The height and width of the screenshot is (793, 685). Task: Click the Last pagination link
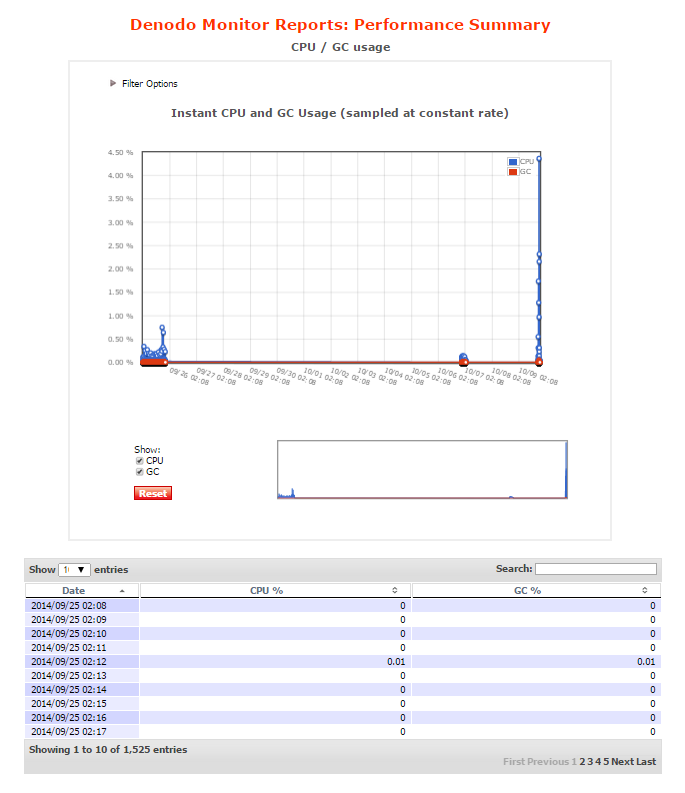[646, 762]
